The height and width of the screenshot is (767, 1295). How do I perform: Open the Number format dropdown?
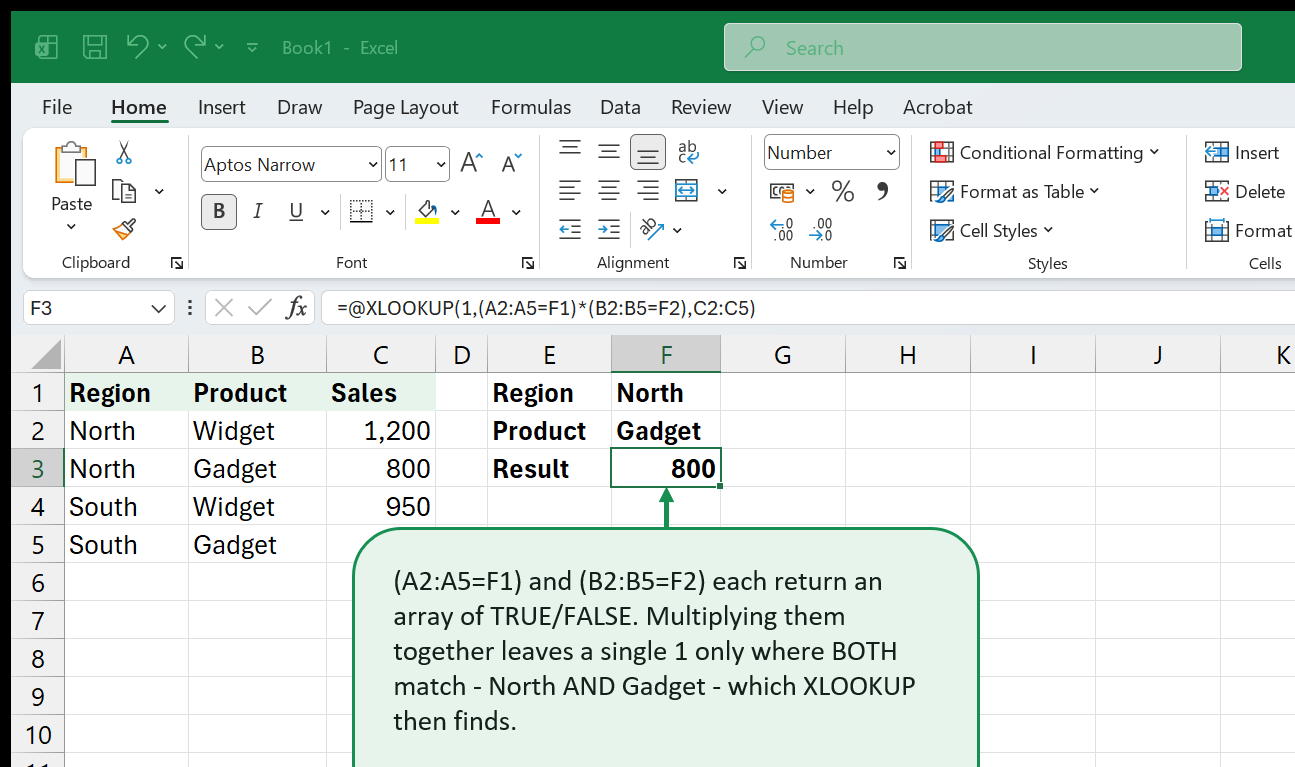coord(891,153)
